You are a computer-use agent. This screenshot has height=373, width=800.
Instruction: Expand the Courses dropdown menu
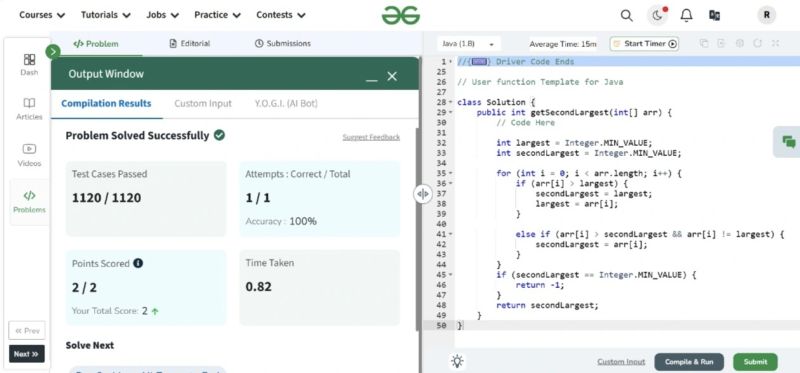[42, 15]
